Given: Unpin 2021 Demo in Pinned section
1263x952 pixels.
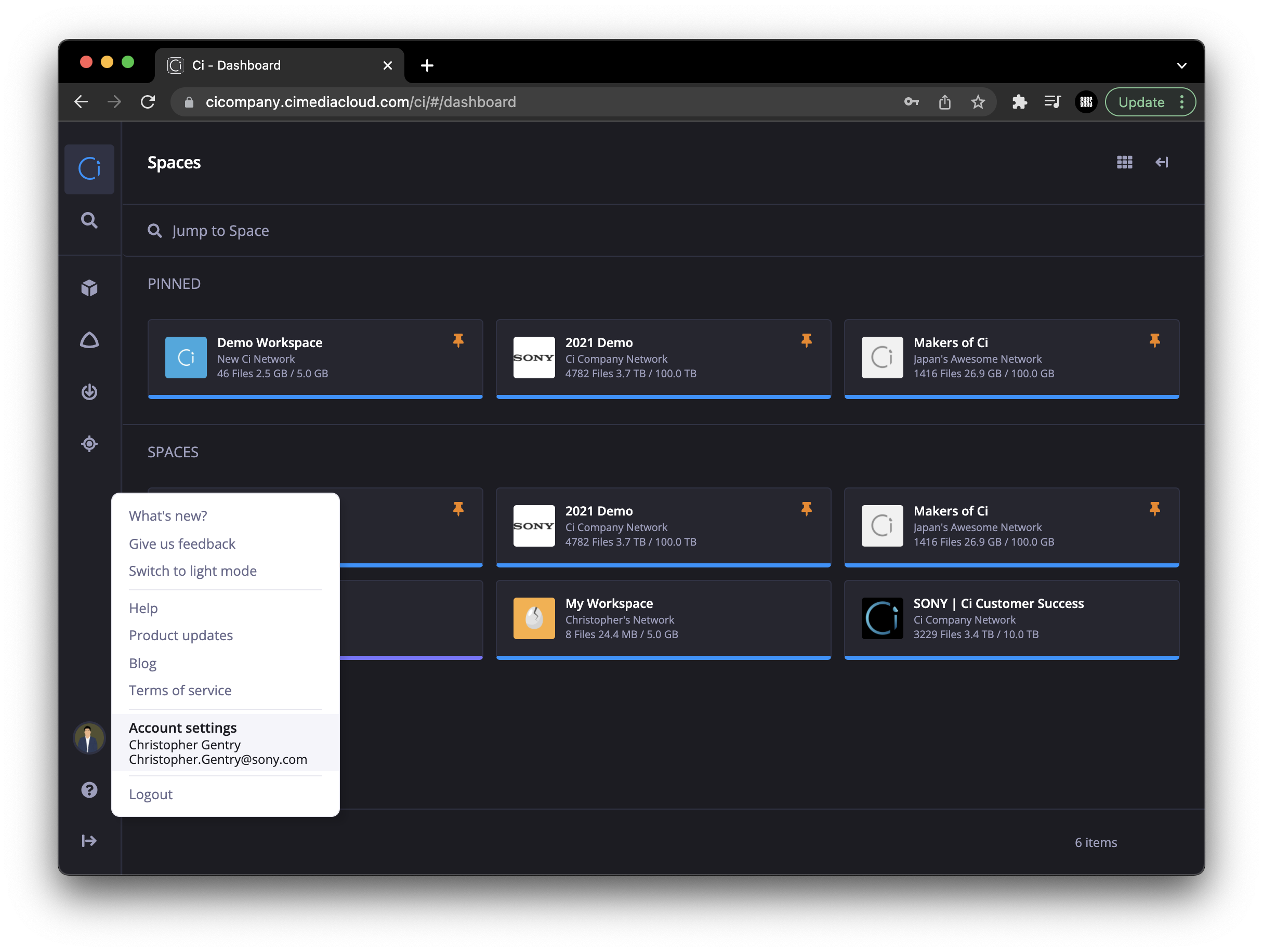Looking at the screenshot, I should tap(806, 341).
